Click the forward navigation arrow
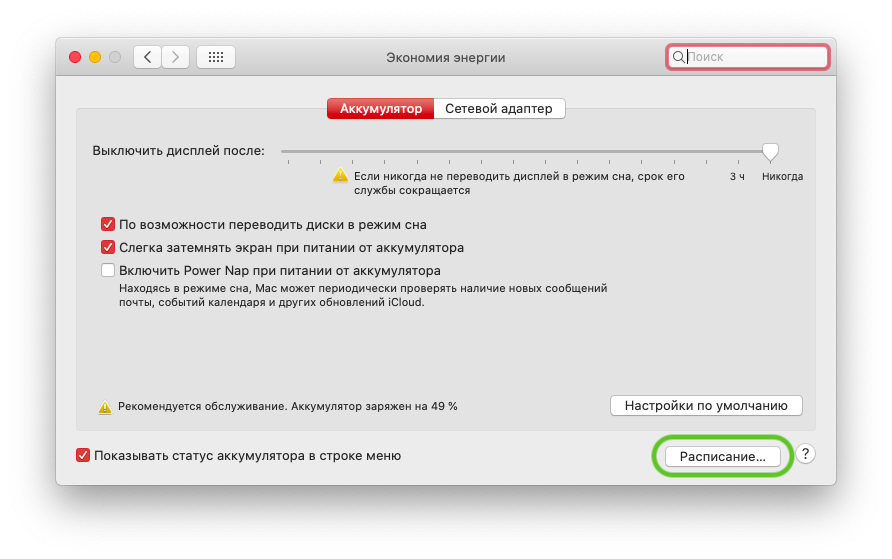This screenshot has height=559, width=892. click(175, 57)
